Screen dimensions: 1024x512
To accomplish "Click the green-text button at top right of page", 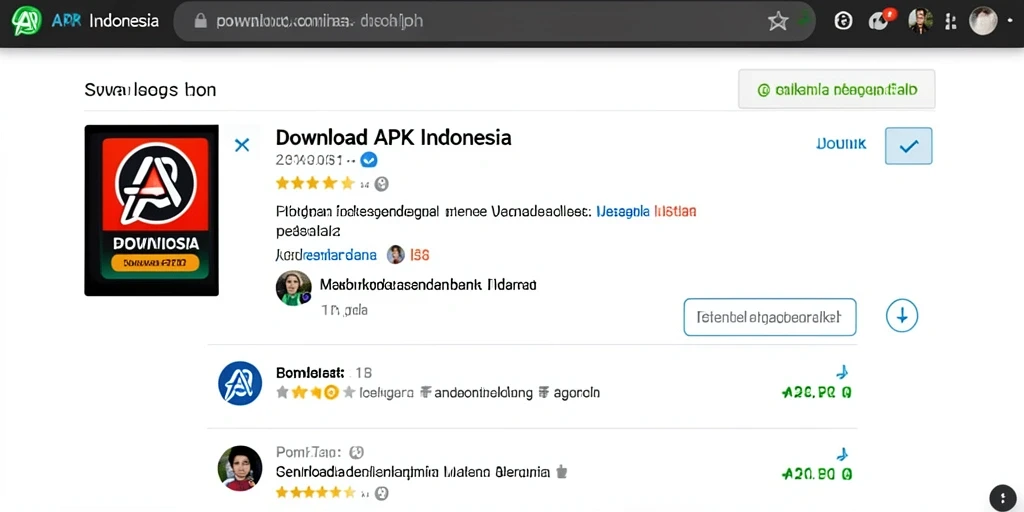I will 837,89.
